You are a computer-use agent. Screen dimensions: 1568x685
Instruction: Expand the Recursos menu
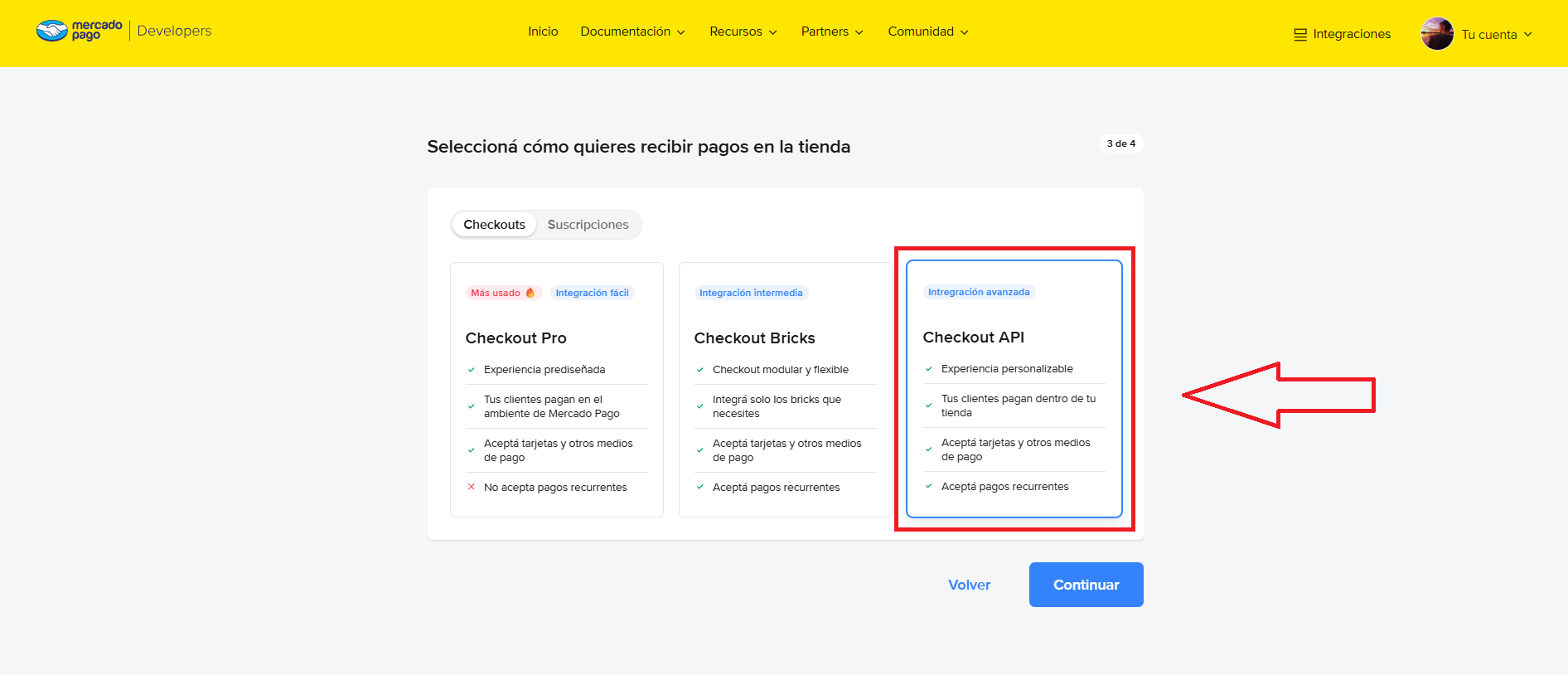coord(743,32)
